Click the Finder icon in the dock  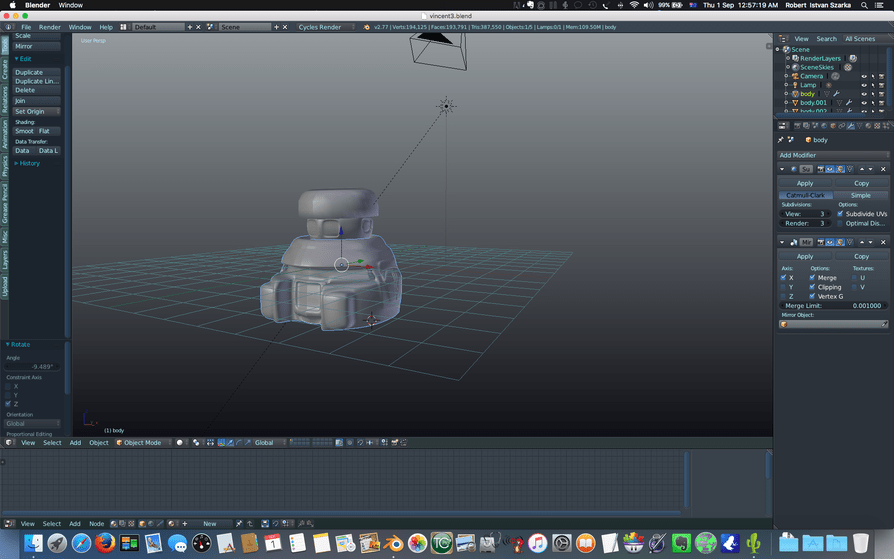coord(33,543)
